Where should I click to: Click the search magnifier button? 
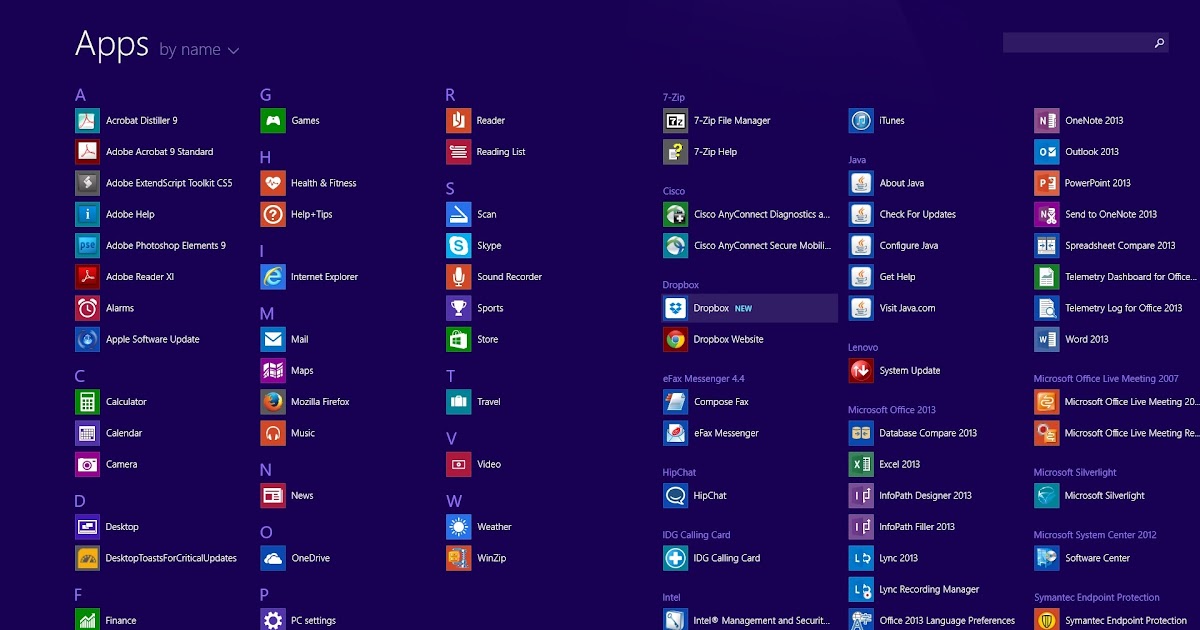coord(1159,43)
